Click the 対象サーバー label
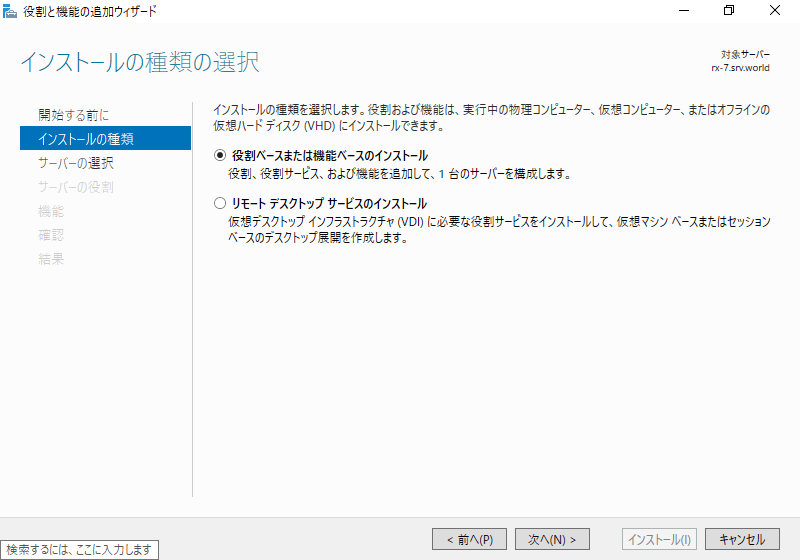The width and height of the screenshot is (800, 560). tap(745, 54)
